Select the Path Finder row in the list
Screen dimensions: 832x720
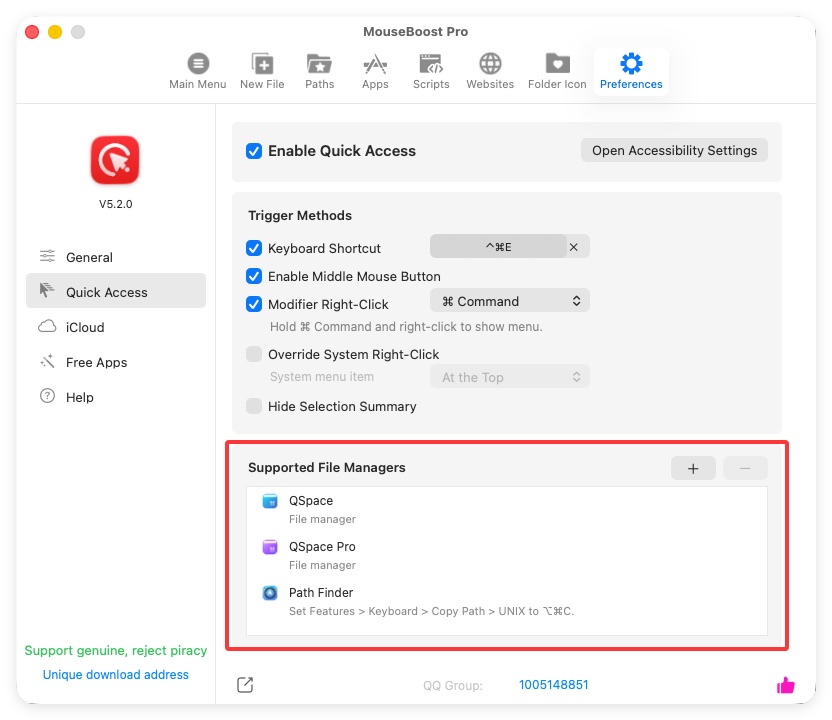(507, 601)
